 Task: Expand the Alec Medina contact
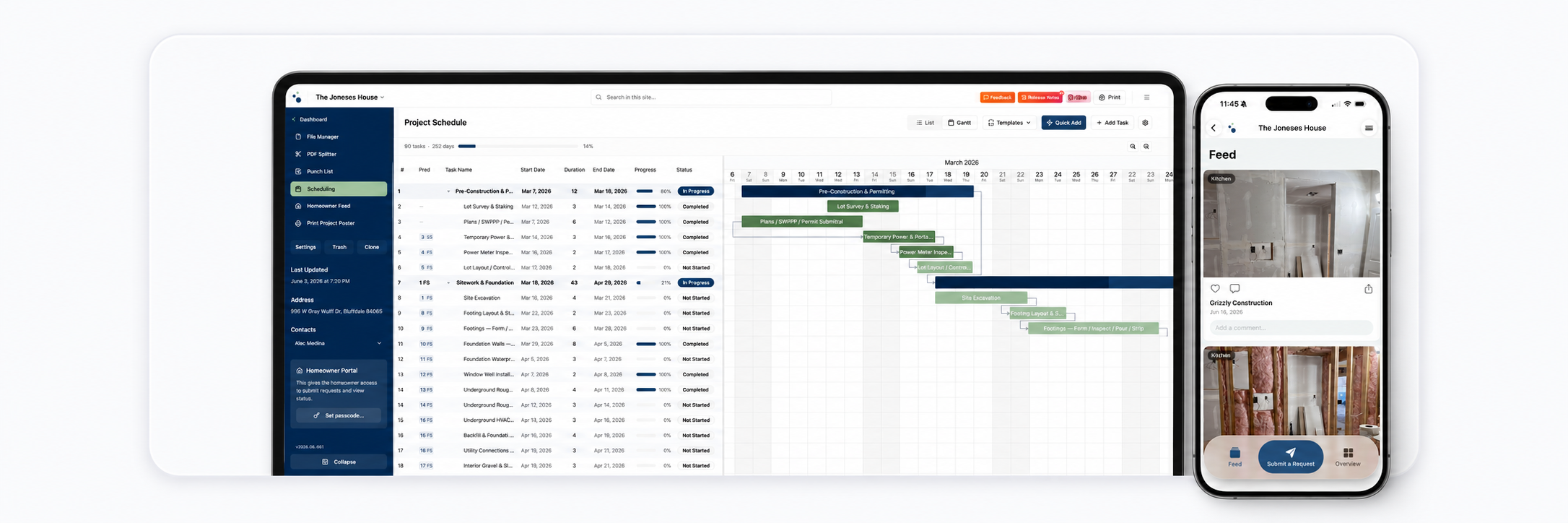(338, 343)
